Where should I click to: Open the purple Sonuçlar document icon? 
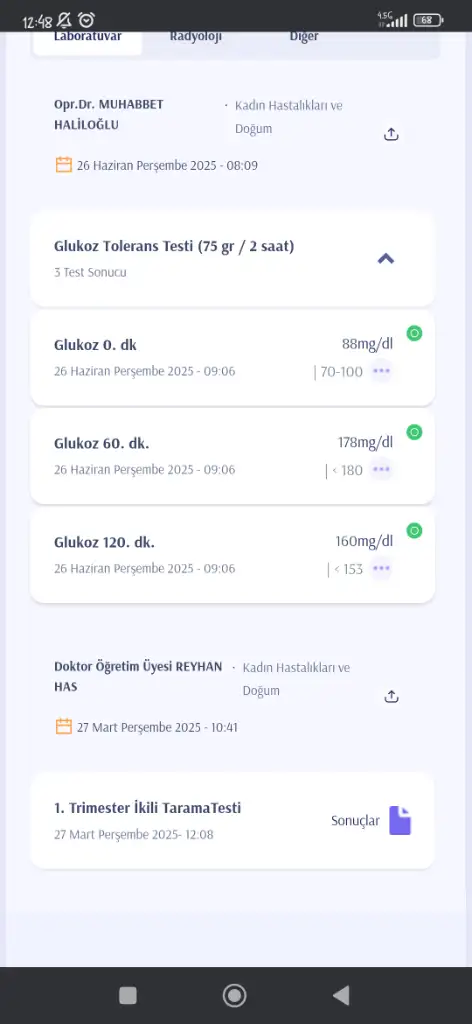coord(400,820)
